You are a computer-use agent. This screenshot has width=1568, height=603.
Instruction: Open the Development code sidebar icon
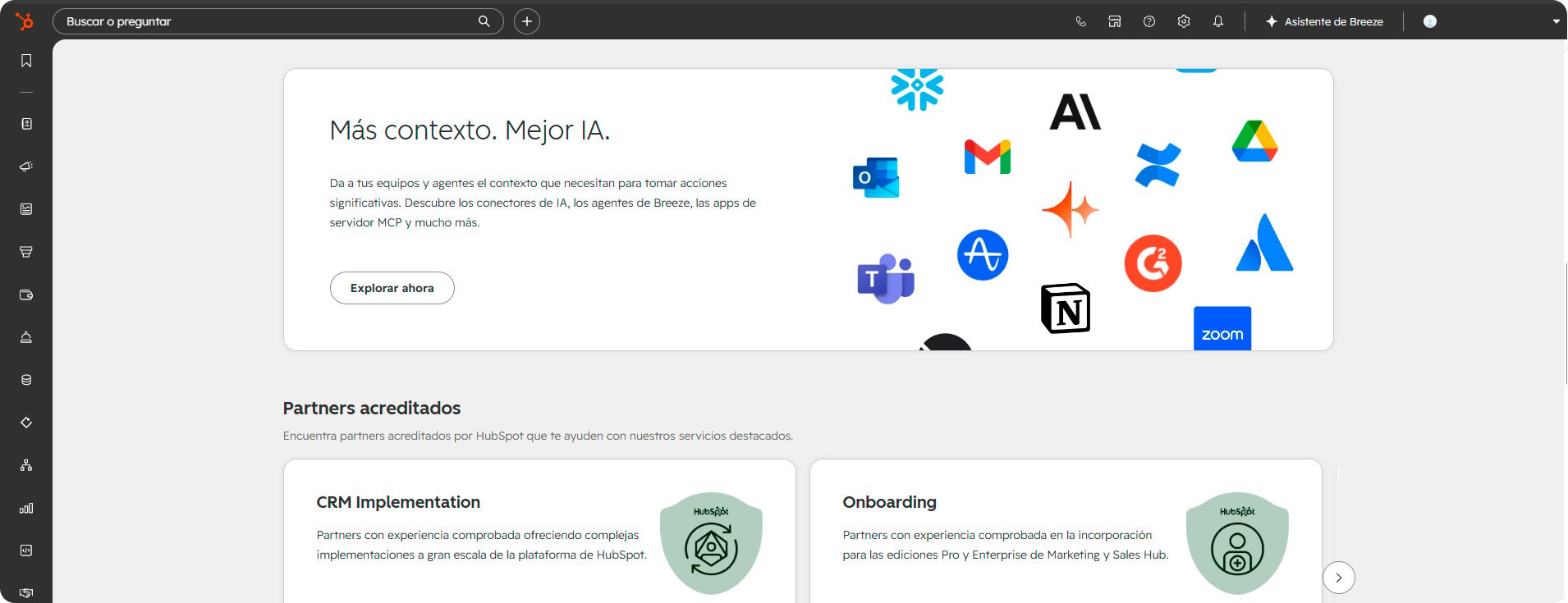pos(26,550)
